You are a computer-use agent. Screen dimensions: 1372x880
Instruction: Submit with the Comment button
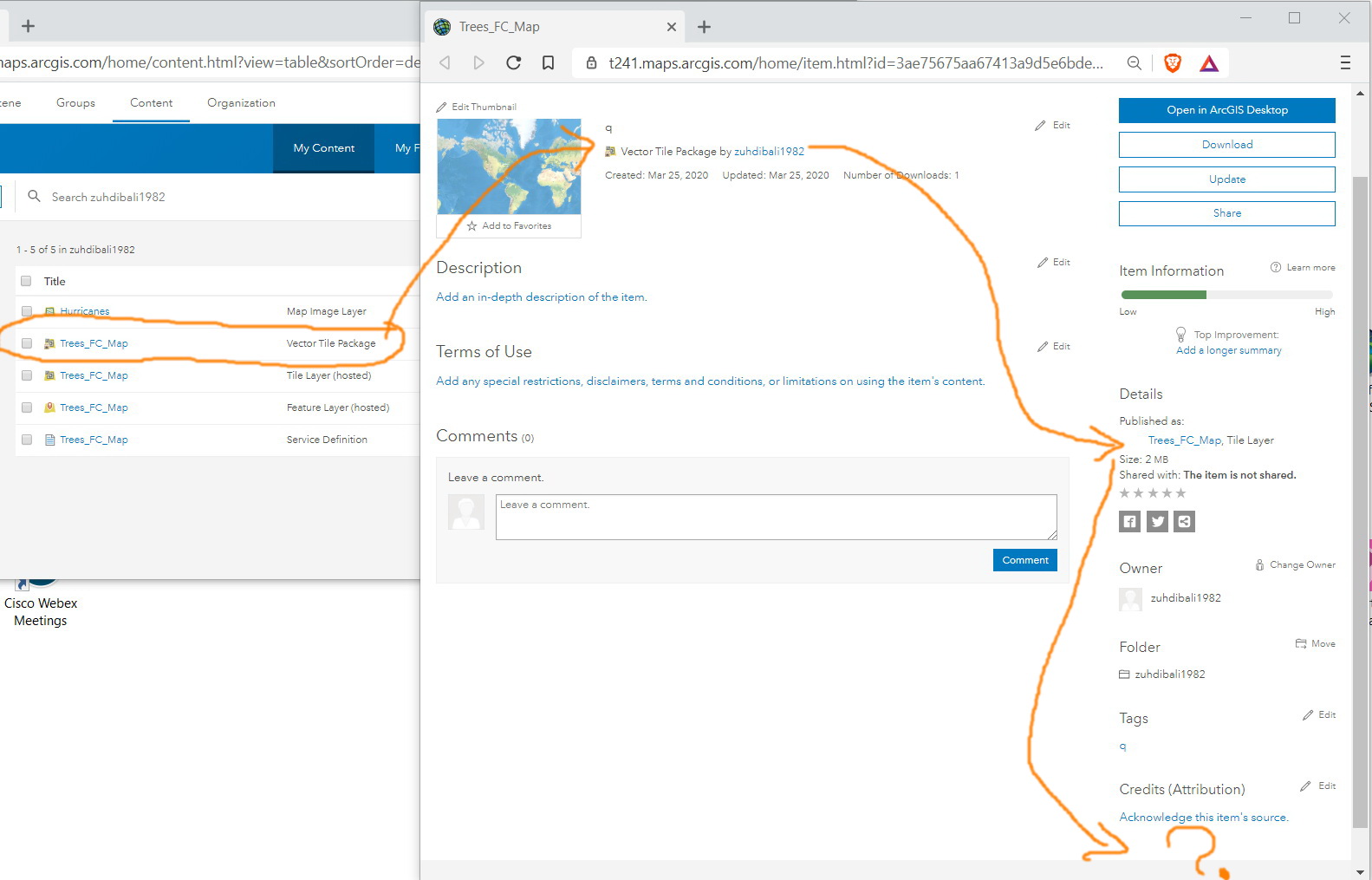pos(1025,560)
